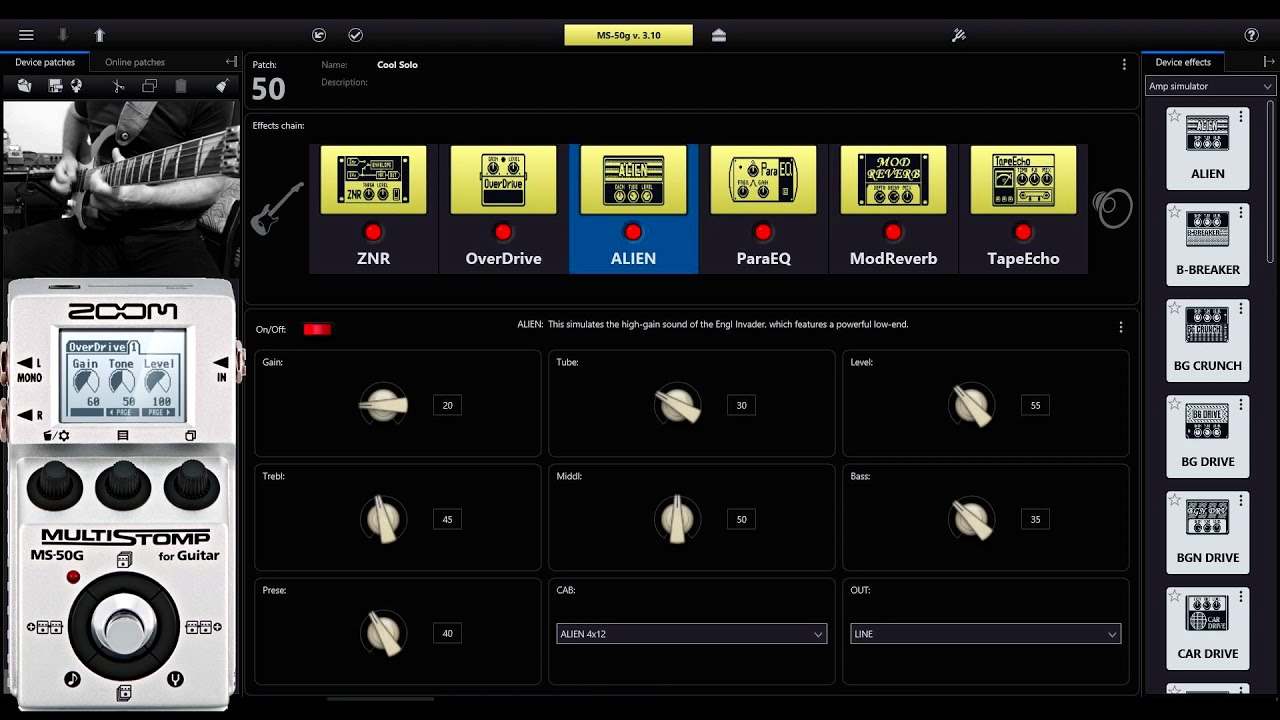Click the checkmark confirm icon

(x=355, y=35)
